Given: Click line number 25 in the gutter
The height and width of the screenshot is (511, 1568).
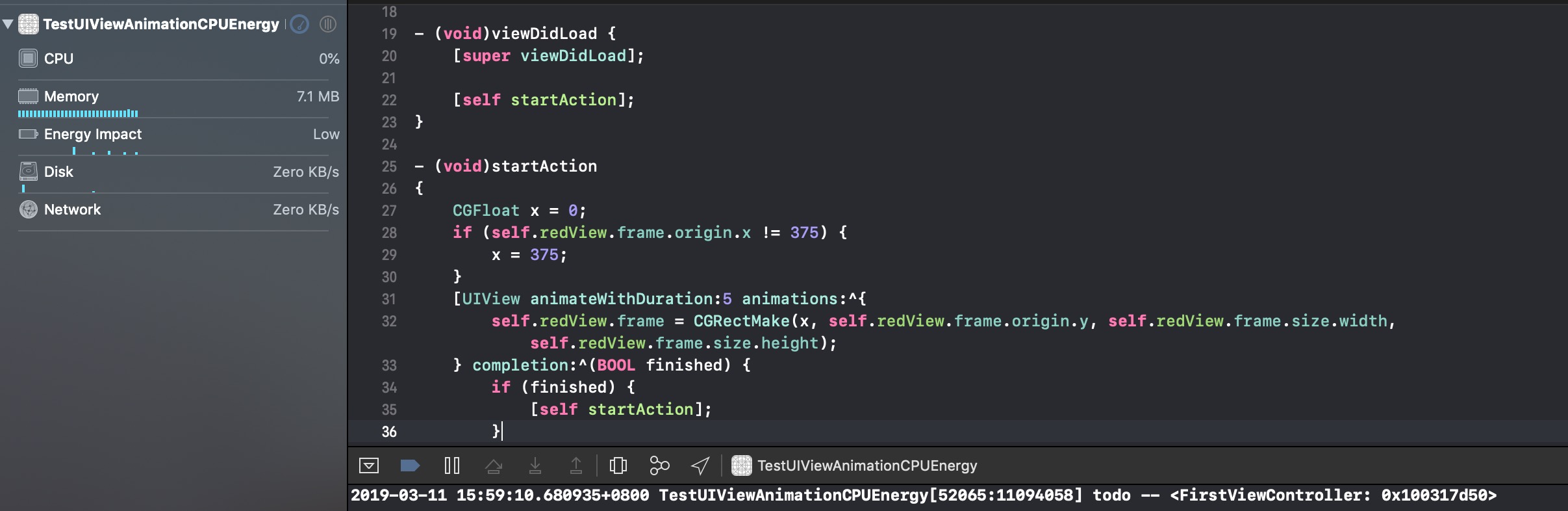Looking at the screenshot, I should [389, 166].
